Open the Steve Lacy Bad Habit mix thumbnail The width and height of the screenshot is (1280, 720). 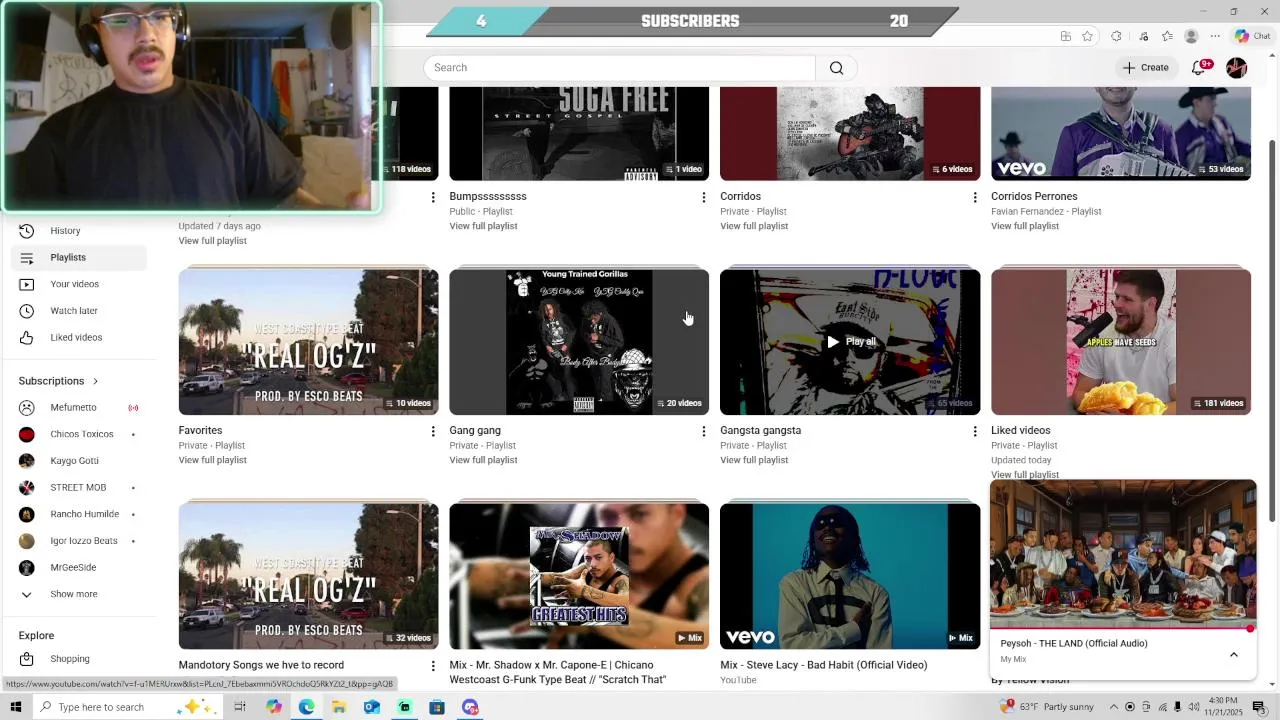pos(850,576)
